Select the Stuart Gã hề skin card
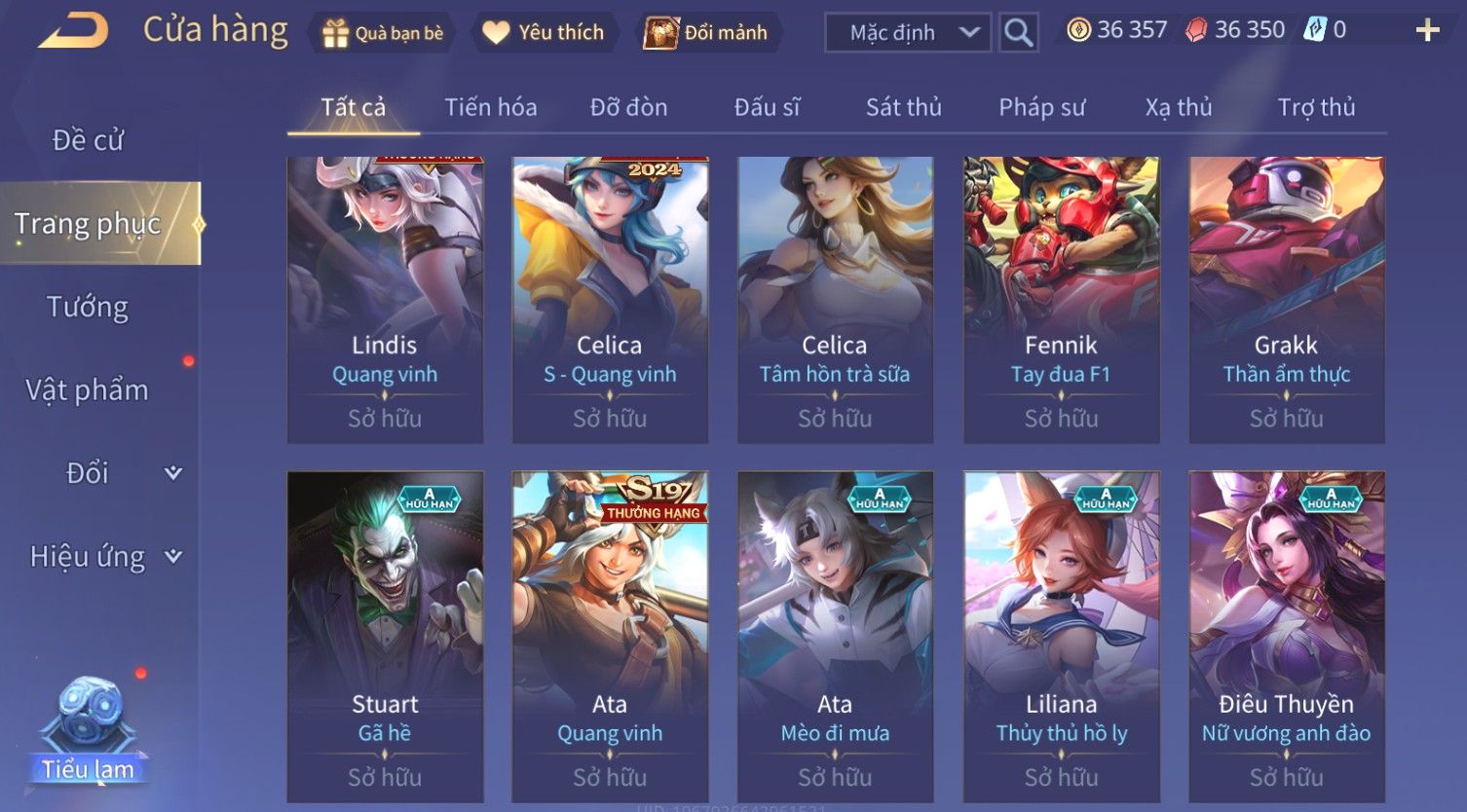Image resolution: width=1467 pixels, height=812 pixels. (x=386, y=637)
